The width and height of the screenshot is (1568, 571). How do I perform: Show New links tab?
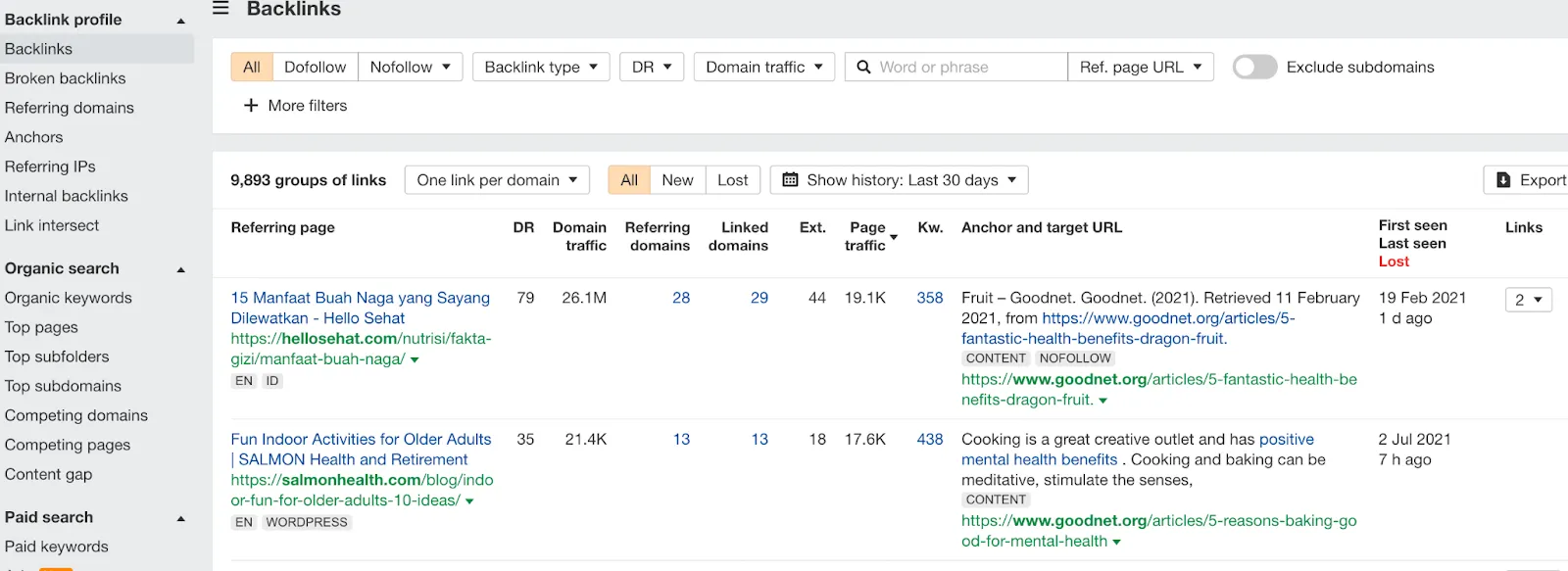click(677, 180)
